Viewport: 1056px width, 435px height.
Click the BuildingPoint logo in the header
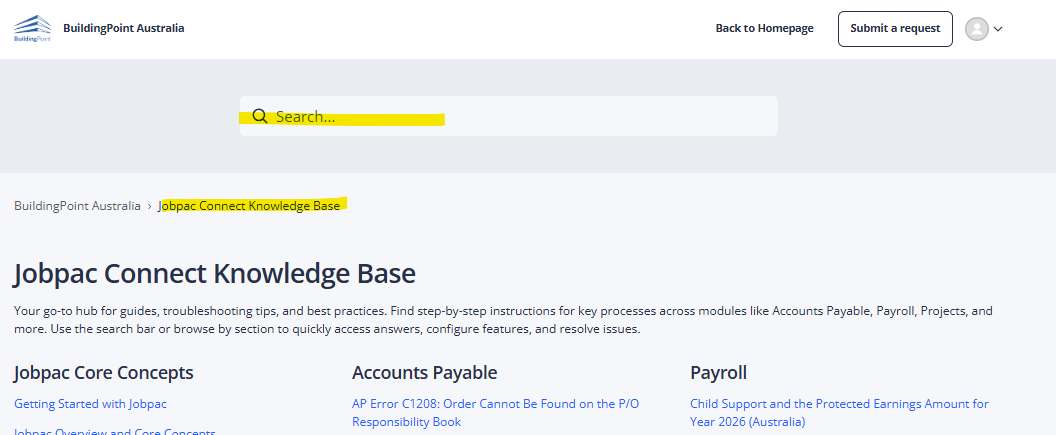pos(32,29)
